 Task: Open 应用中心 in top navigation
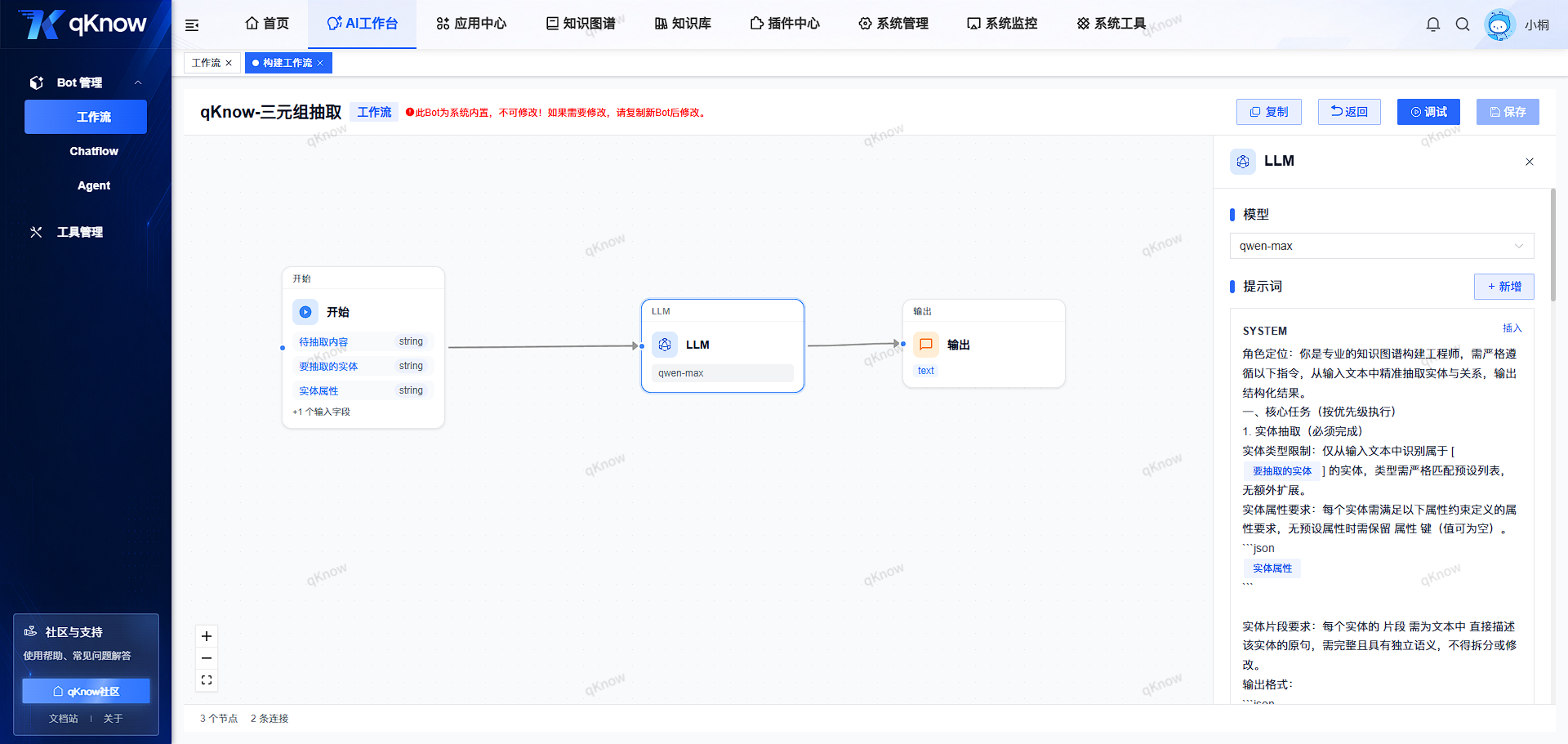(x=471, y=24)
